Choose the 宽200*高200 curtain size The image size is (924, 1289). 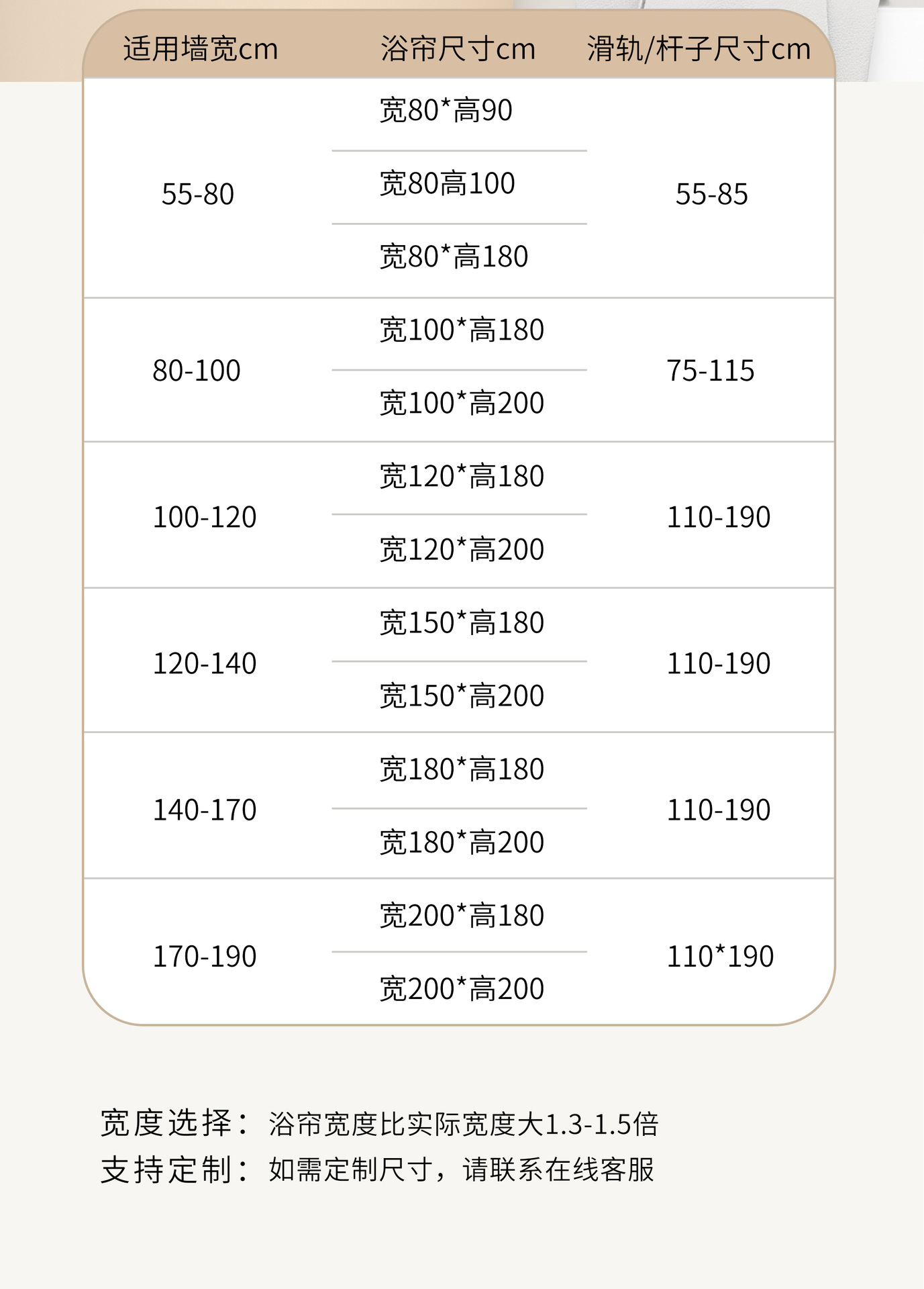coord(462,989)
